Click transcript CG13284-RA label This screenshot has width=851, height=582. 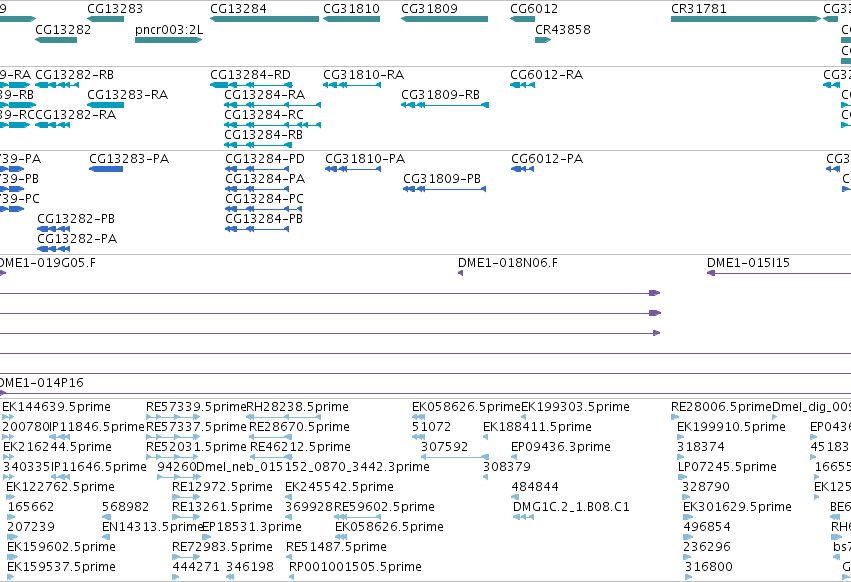tap(265, 94)
